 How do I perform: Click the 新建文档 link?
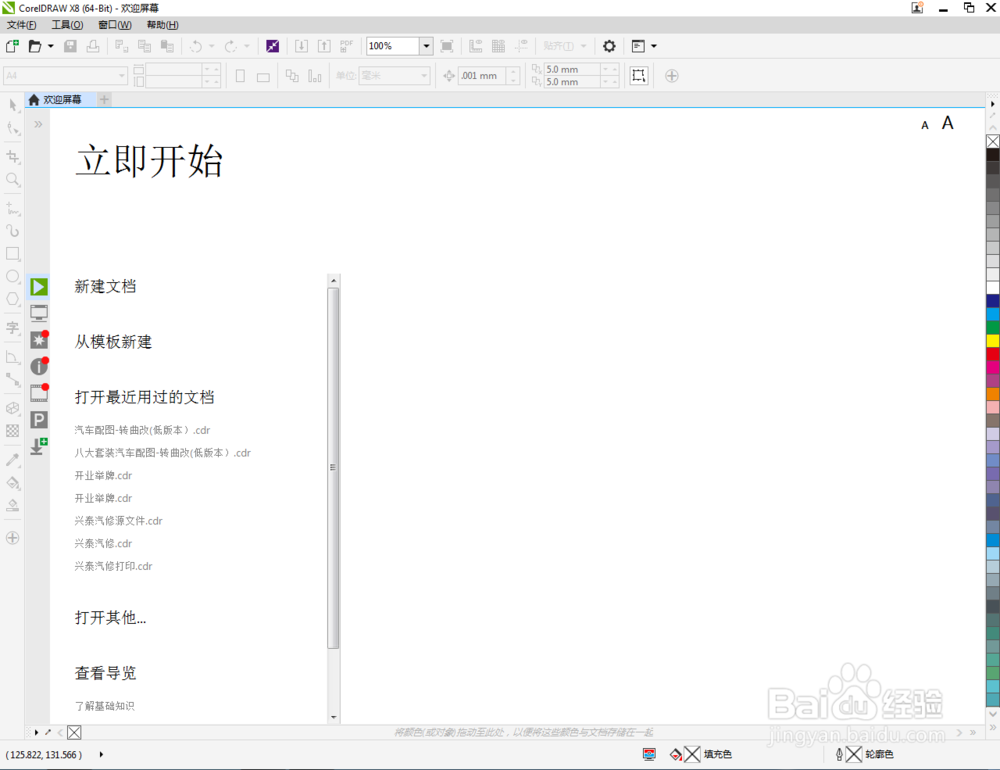[105, 286]
